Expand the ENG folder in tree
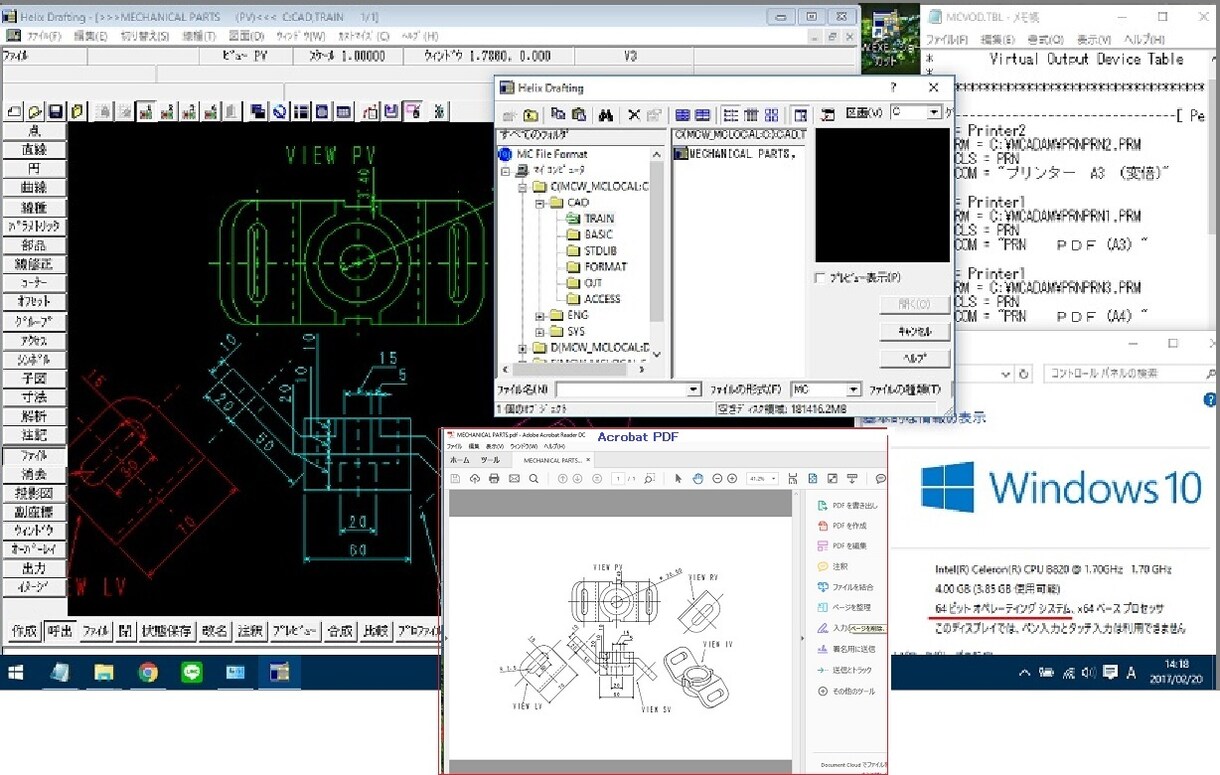Viewport: 1220px width, 775px height. point(540,315)
